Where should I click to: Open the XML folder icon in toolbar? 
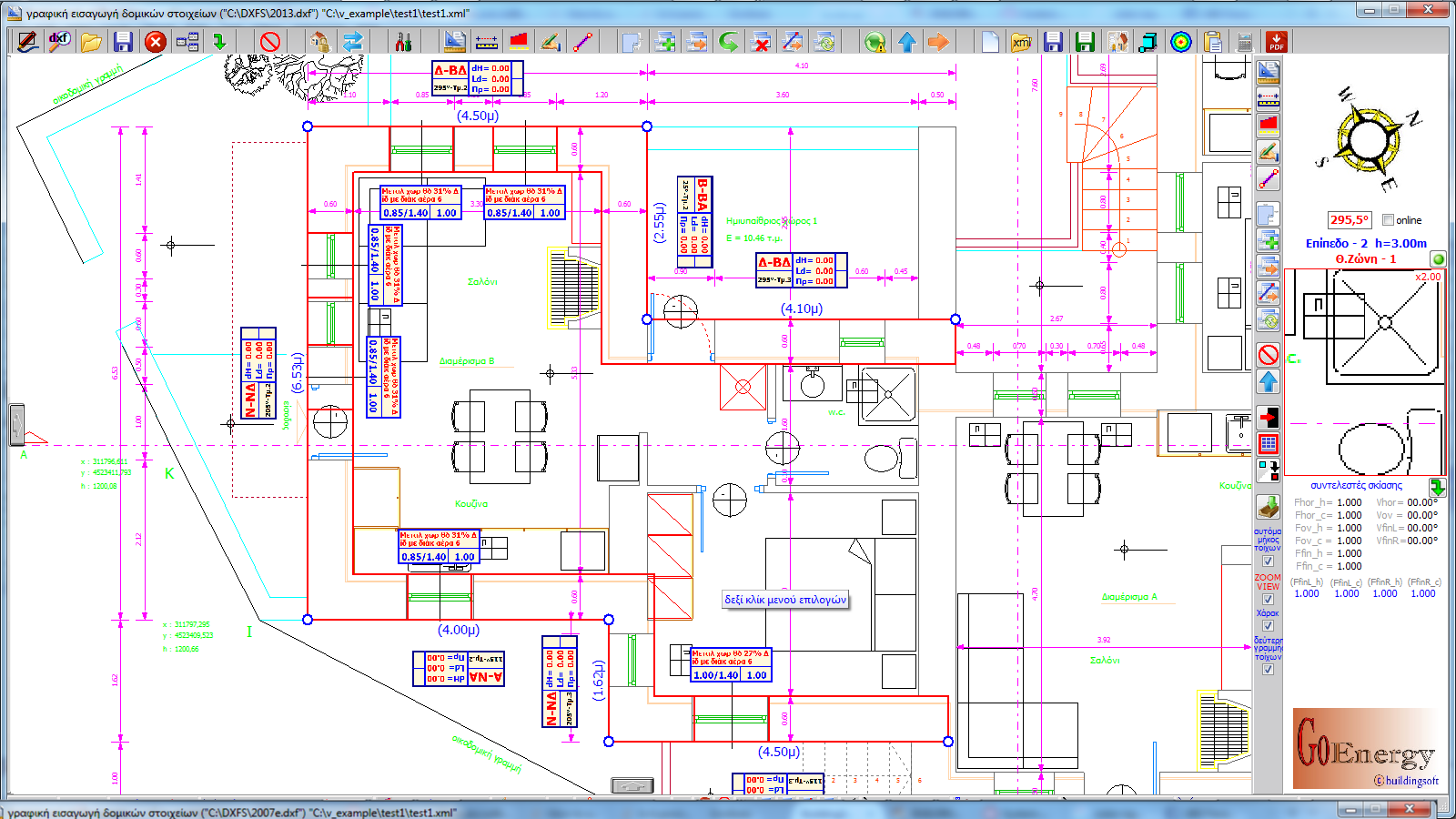[1021, 42]
